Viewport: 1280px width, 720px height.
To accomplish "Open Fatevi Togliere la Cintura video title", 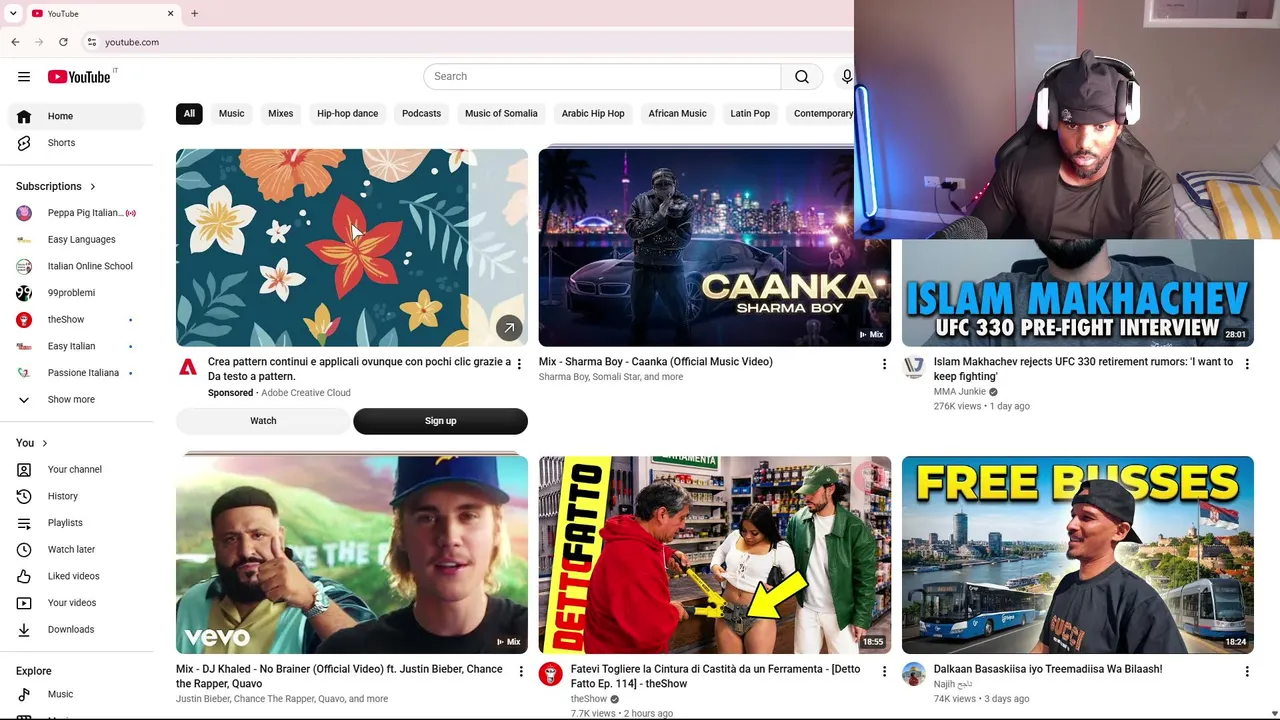I will (715, 676).
